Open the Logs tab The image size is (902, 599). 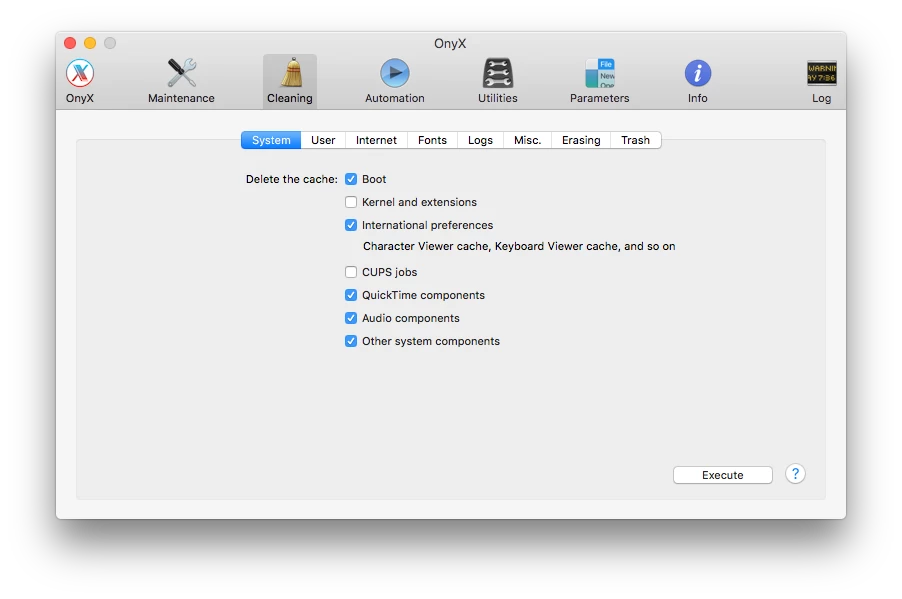[480, 140]
